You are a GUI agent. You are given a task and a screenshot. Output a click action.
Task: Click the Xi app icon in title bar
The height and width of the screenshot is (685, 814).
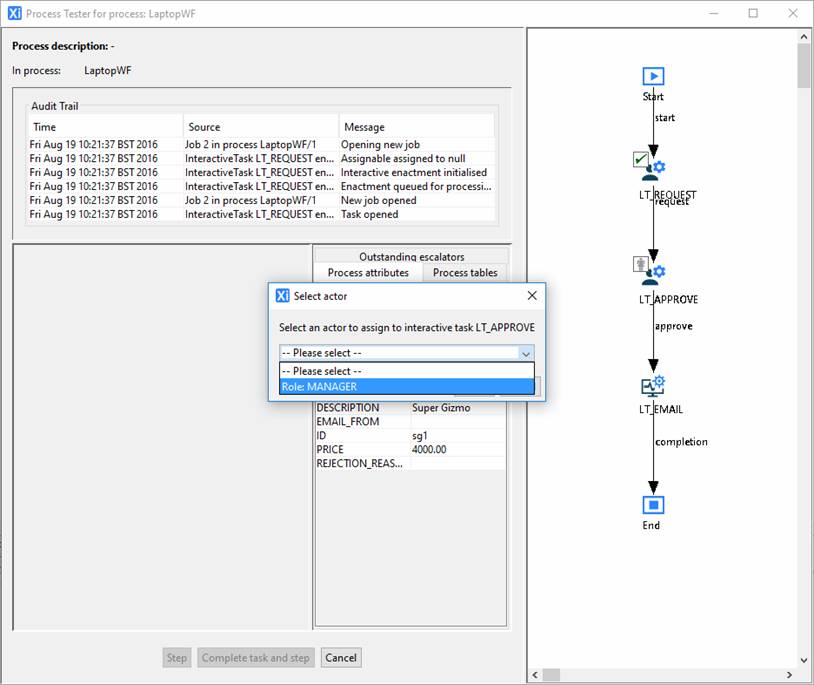click(13, 13)
